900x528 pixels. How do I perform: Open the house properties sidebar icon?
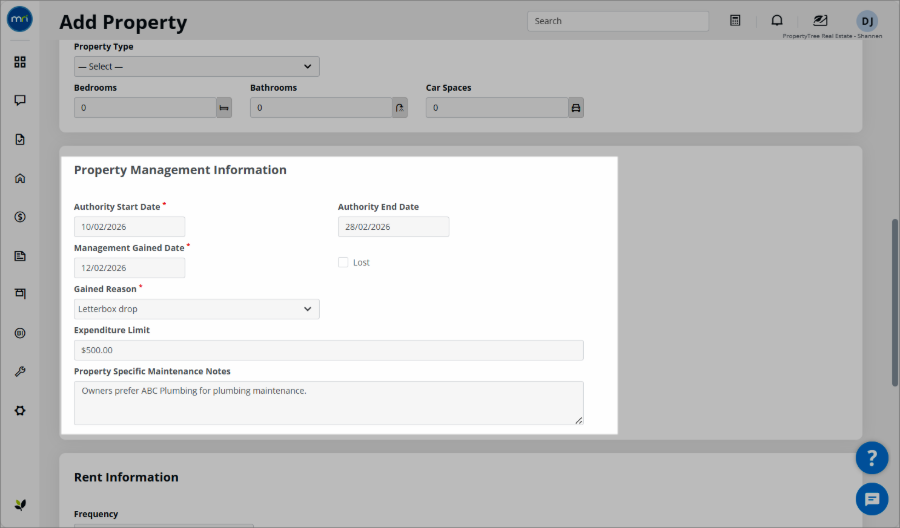point(20,178)
